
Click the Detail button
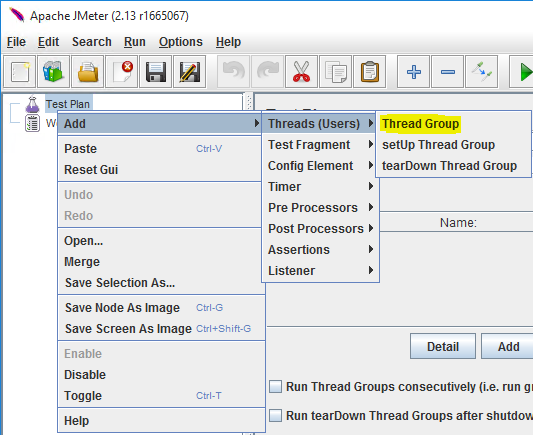443,346
